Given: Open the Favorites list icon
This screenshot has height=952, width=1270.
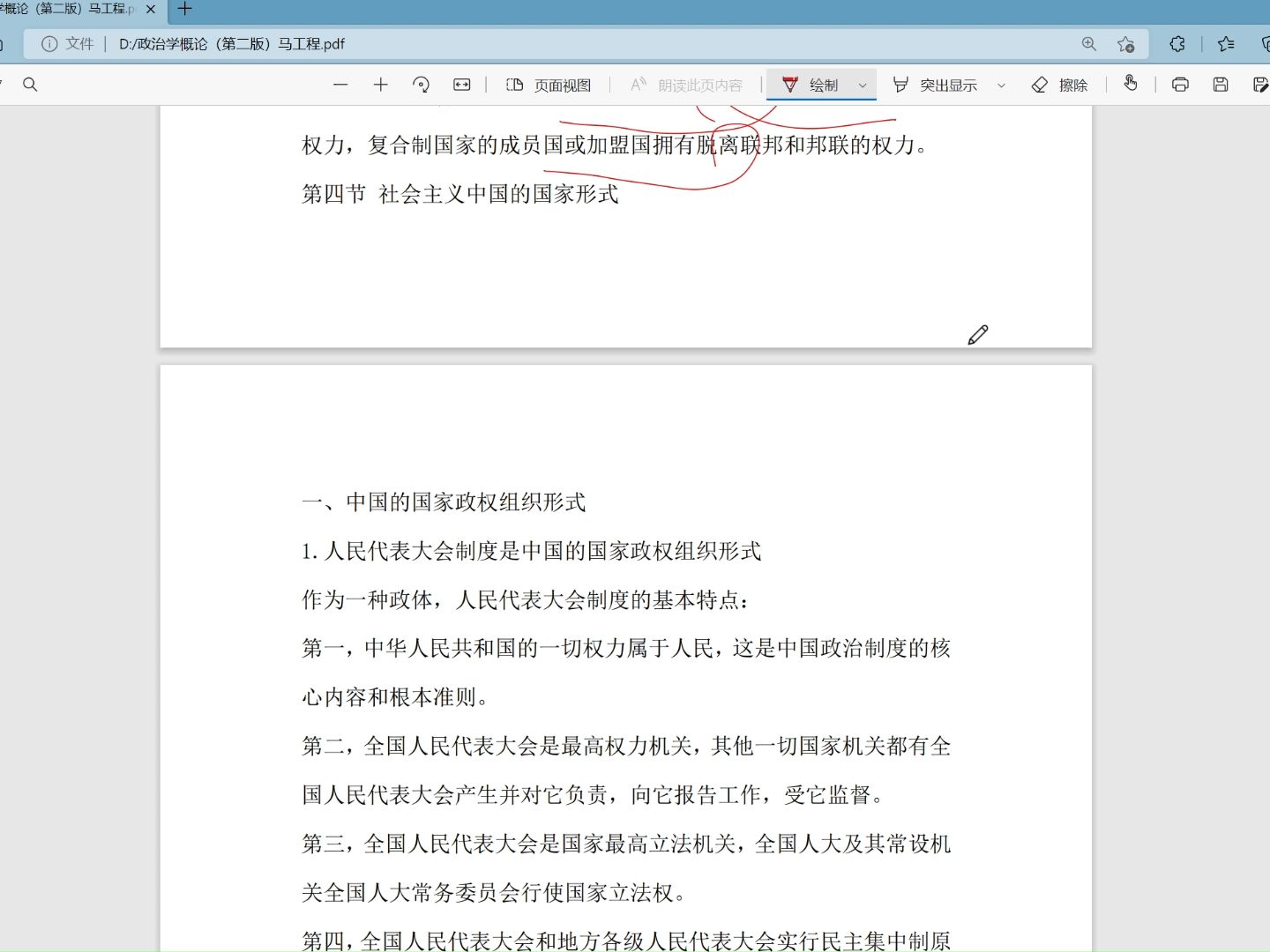Looking at the screenshot, I should coord(1226,44).
